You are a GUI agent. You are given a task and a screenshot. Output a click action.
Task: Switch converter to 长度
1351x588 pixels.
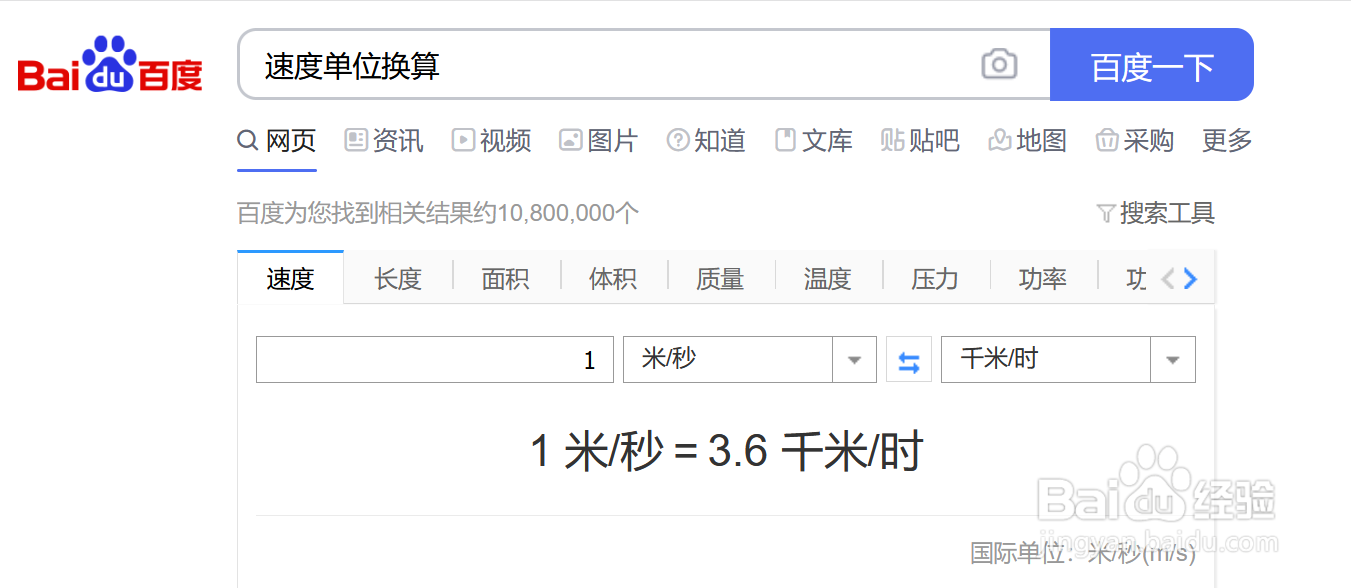(398, 279)
